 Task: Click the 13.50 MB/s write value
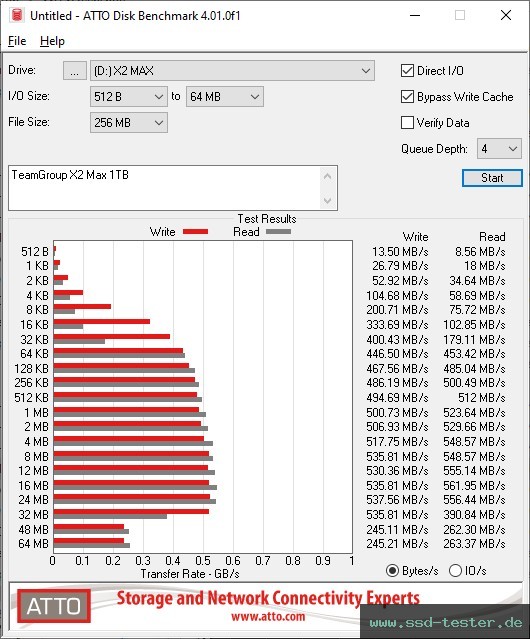pyautogui.click(x=400, y=252)
